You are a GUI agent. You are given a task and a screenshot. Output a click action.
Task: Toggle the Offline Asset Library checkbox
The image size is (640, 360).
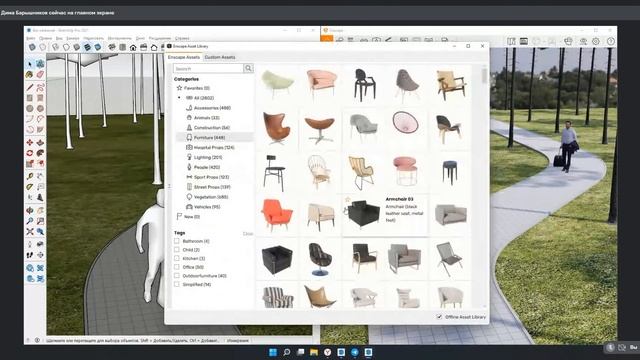(x=439, y=317)
